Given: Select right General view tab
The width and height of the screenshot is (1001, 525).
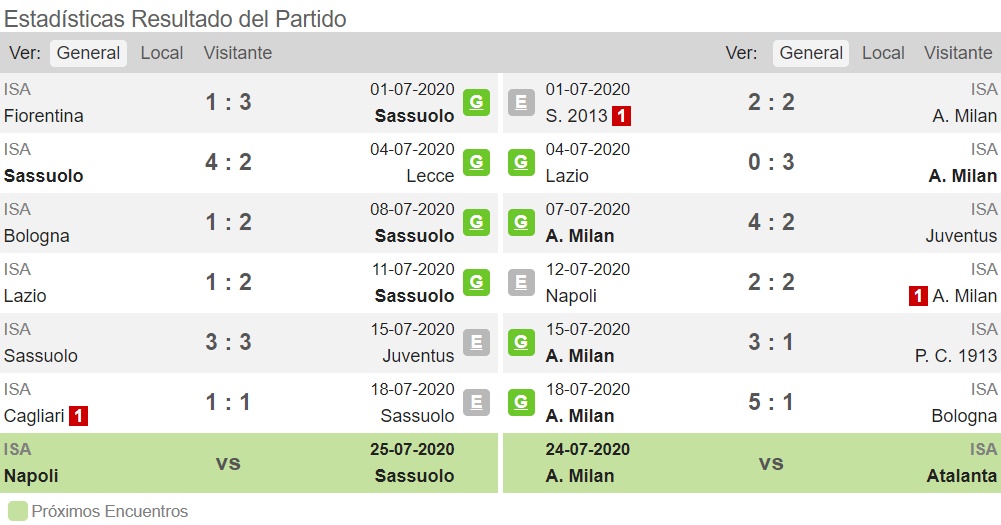Looking at the screenshot, I should coord(811,53).
